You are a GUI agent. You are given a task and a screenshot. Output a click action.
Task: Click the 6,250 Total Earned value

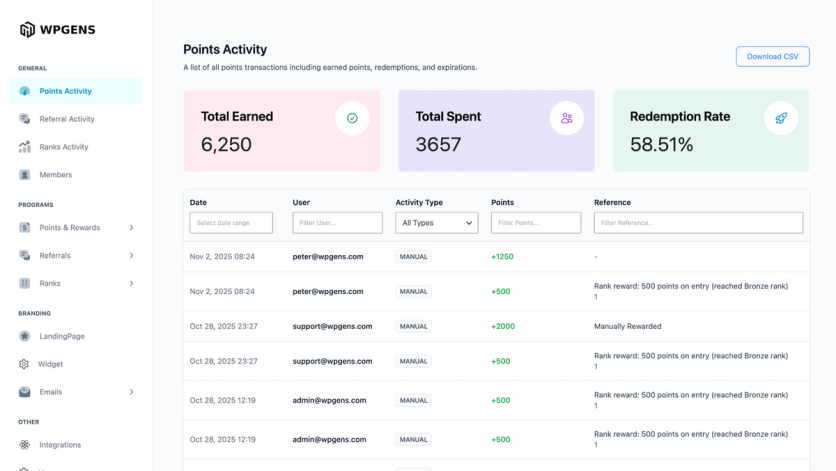click(x=226, y=145)
